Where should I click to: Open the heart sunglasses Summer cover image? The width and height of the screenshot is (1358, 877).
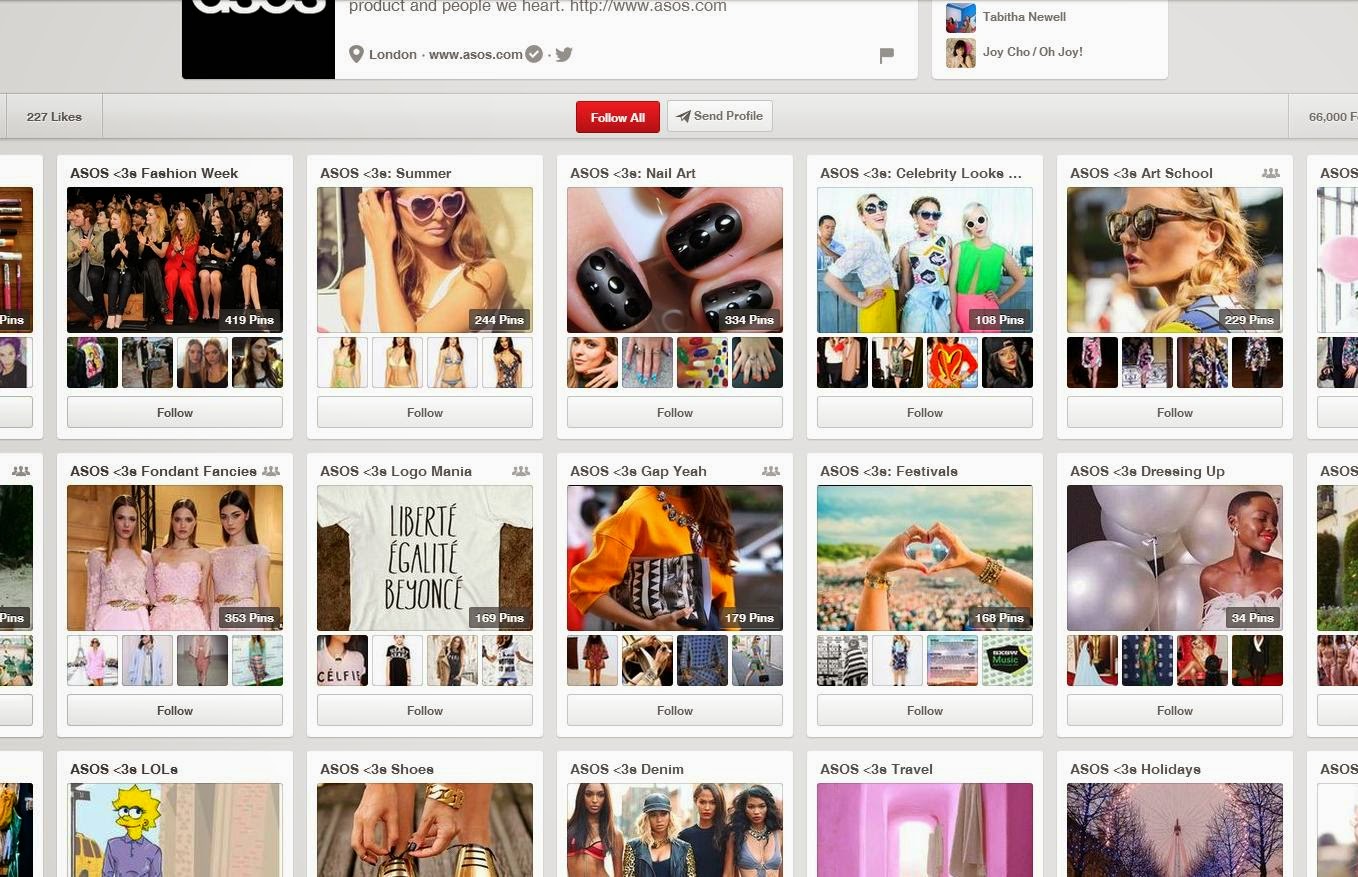[x=425, y=260]
